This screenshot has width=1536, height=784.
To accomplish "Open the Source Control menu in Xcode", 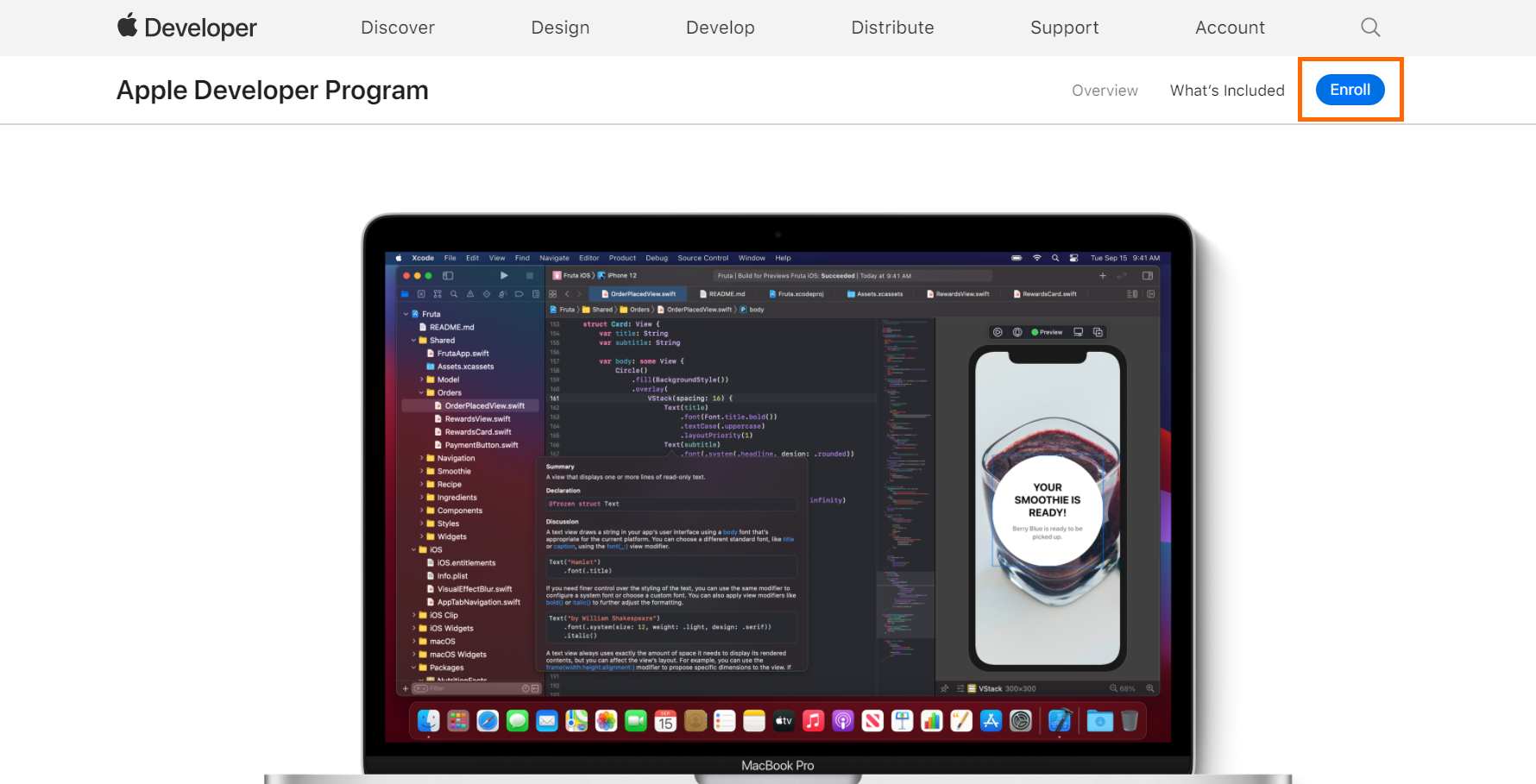I will click(x=702, y=258).
